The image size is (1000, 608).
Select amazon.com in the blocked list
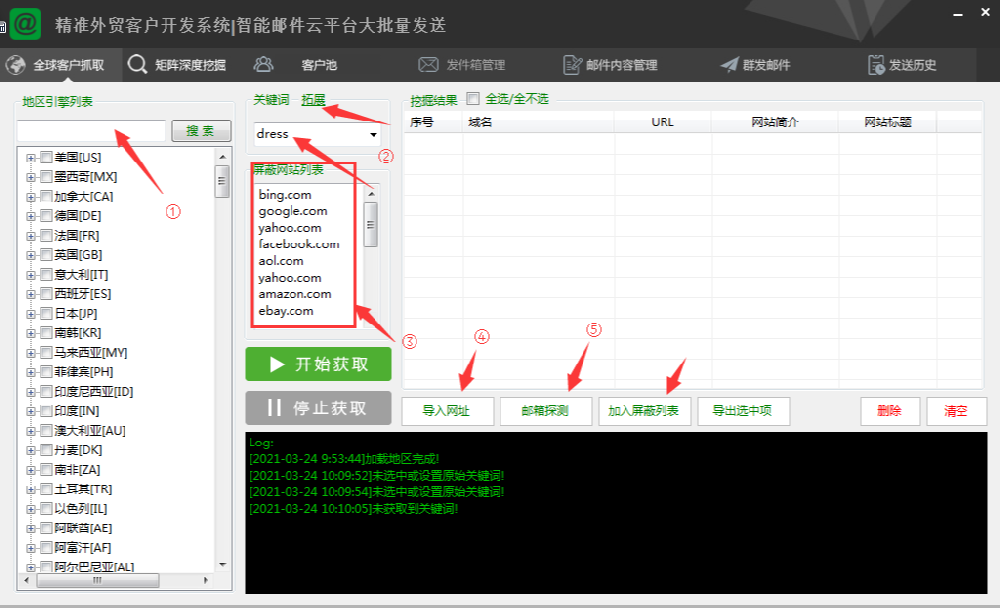coord(295,294)
